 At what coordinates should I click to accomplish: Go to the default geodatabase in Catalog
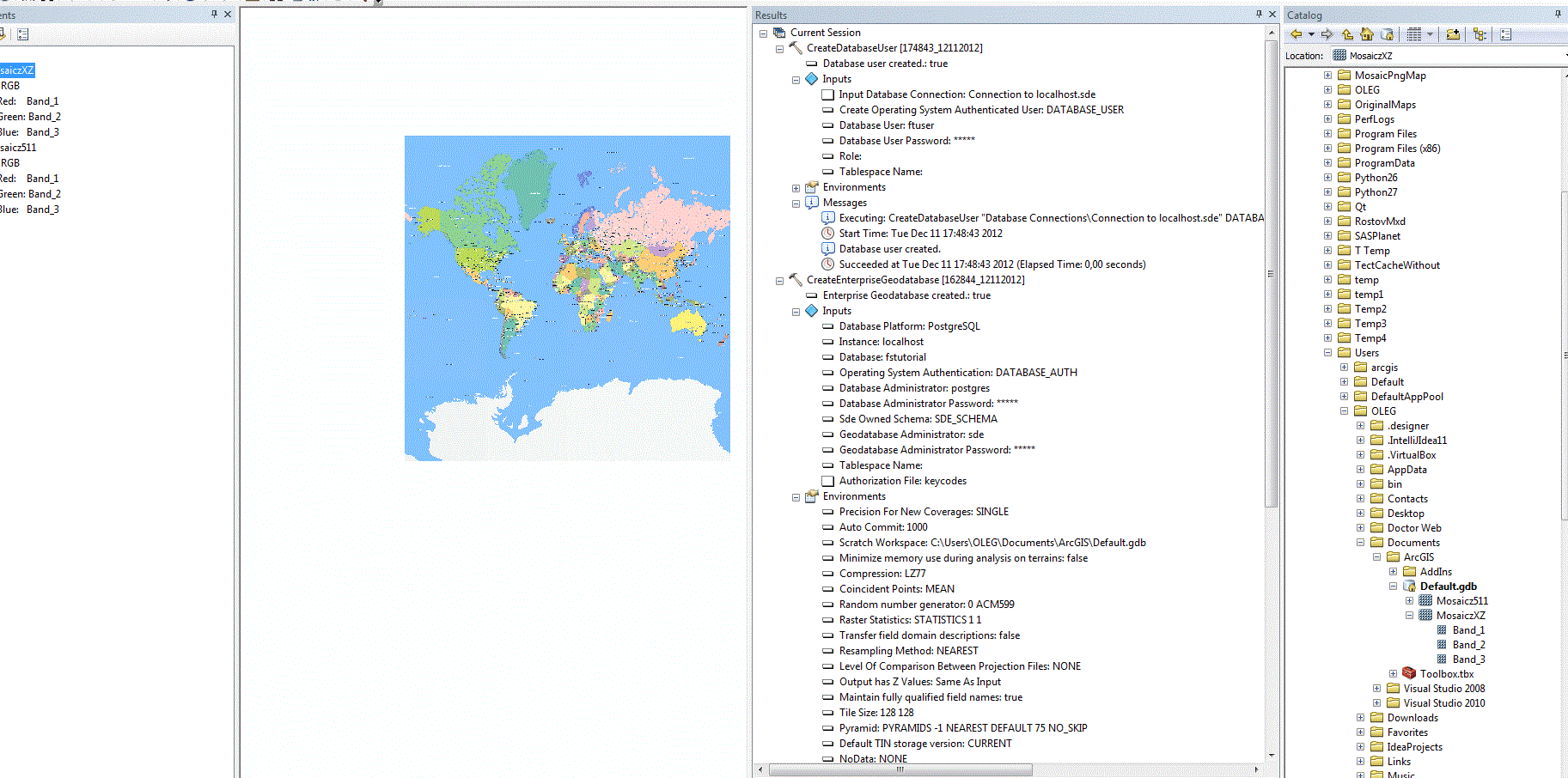click(1387, 34)
